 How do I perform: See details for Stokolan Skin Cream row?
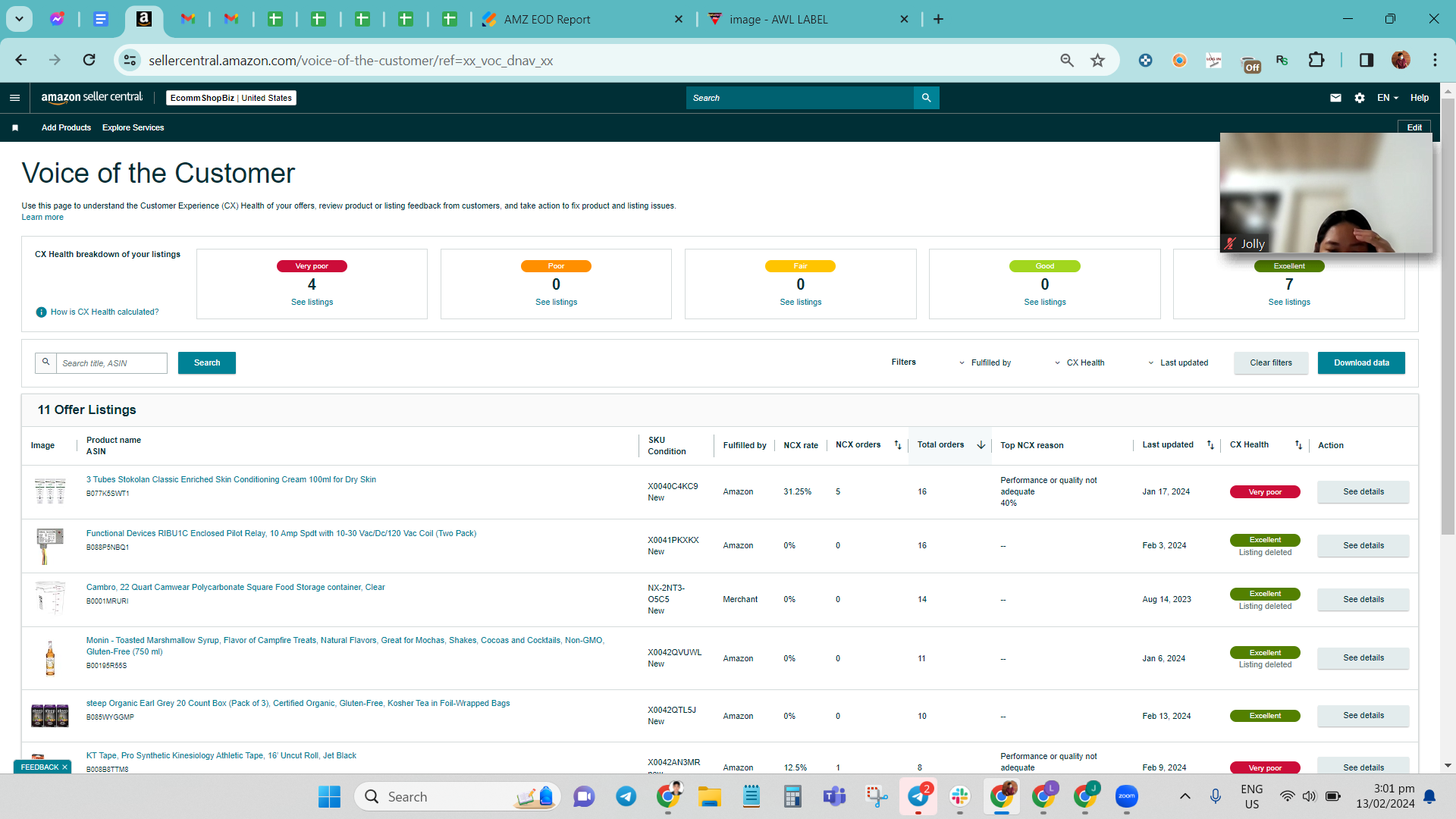[x=1363, y=492]
